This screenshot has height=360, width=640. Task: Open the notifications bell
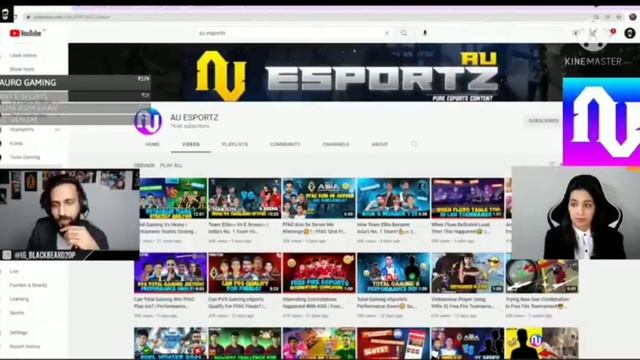pyautogui.click(x=611, y=33)
